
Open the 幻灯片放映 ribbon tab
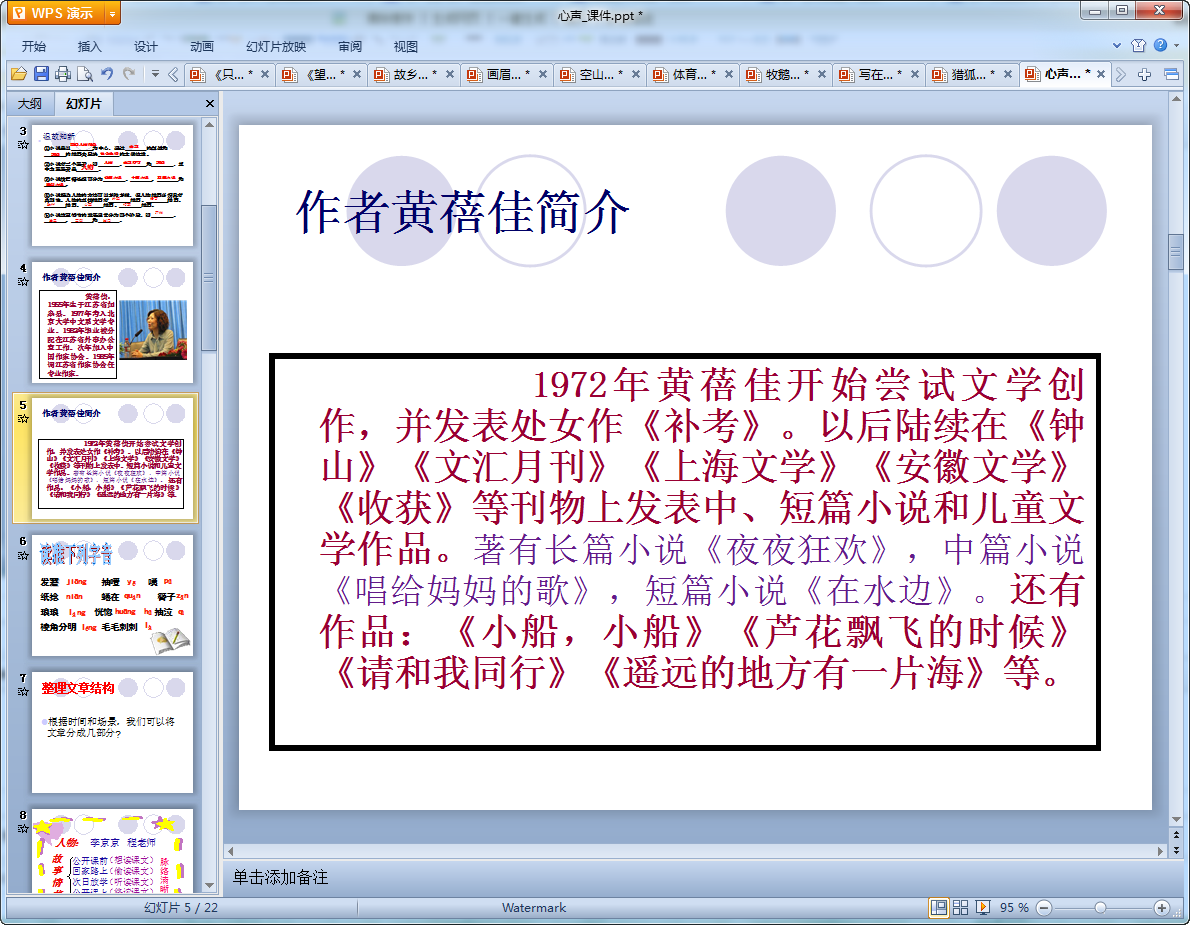276,46
